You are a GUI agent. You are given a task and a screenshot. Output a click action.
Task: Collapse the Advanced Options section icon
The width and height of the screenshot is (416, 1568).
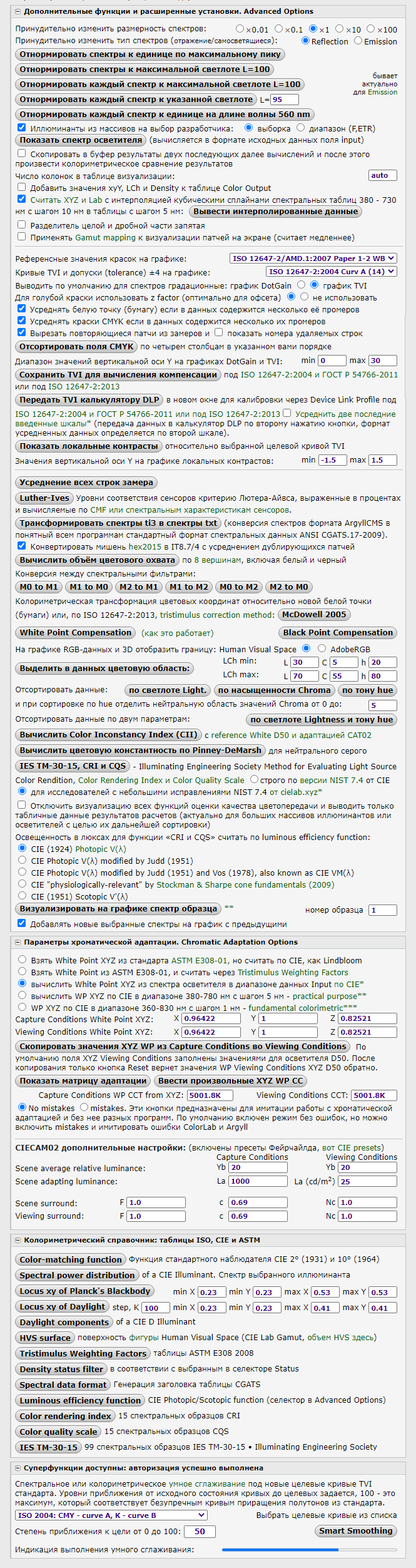(18, 11)
